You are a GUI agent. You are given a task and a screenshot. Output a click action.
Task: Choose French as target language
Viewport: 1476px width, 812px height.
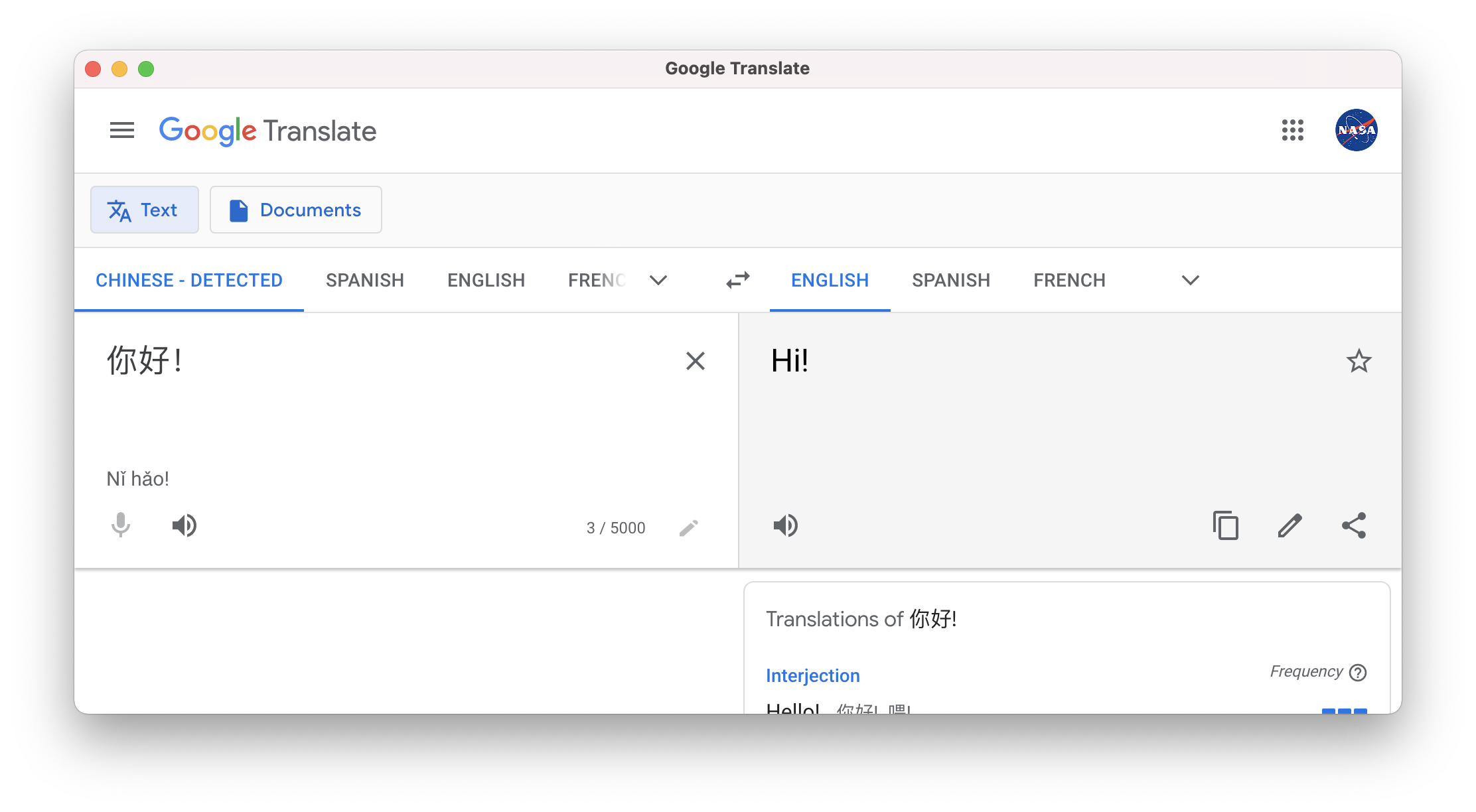pos(1069,280)
